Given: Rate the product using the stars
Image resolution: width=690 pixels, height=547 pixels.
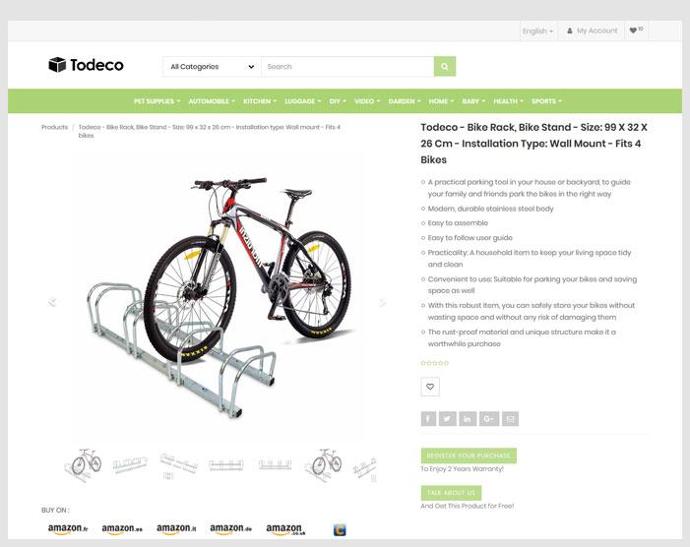Looking at the screenshot, I should tap(435, 363).
